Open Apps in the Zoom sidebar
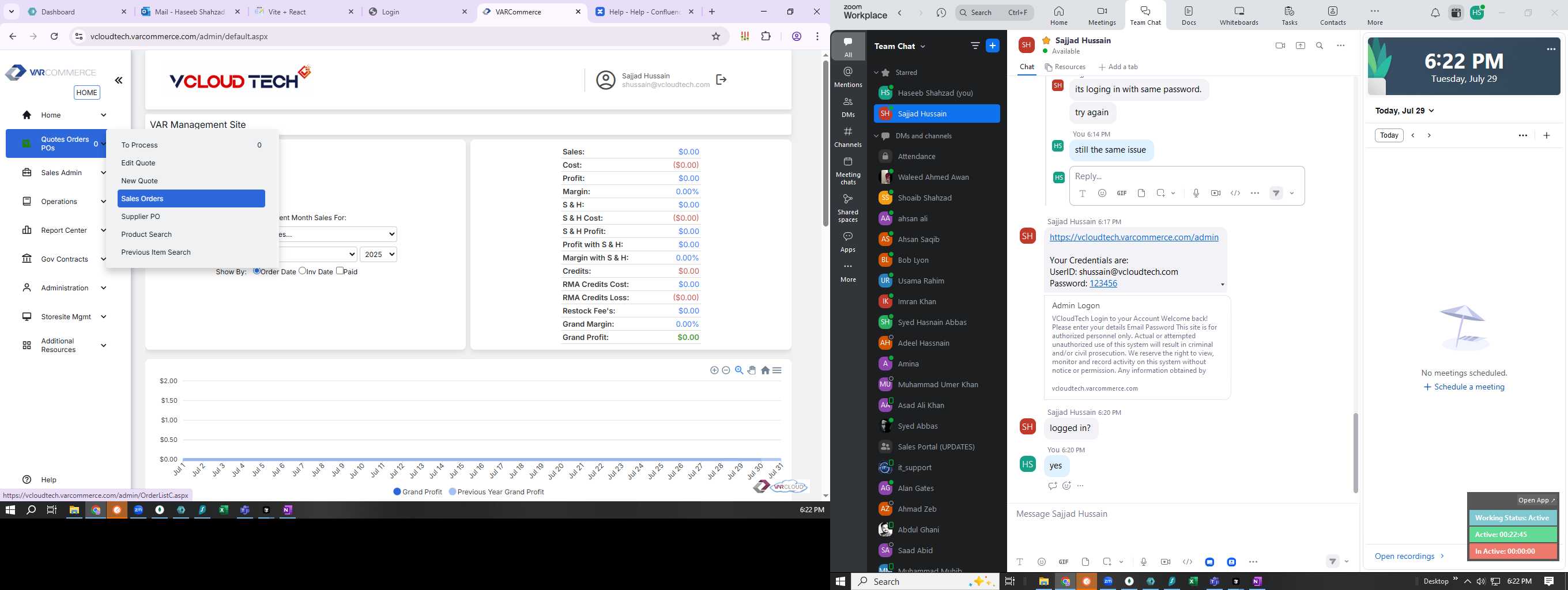Screen dimensions: 1568x590 point(848,241)
